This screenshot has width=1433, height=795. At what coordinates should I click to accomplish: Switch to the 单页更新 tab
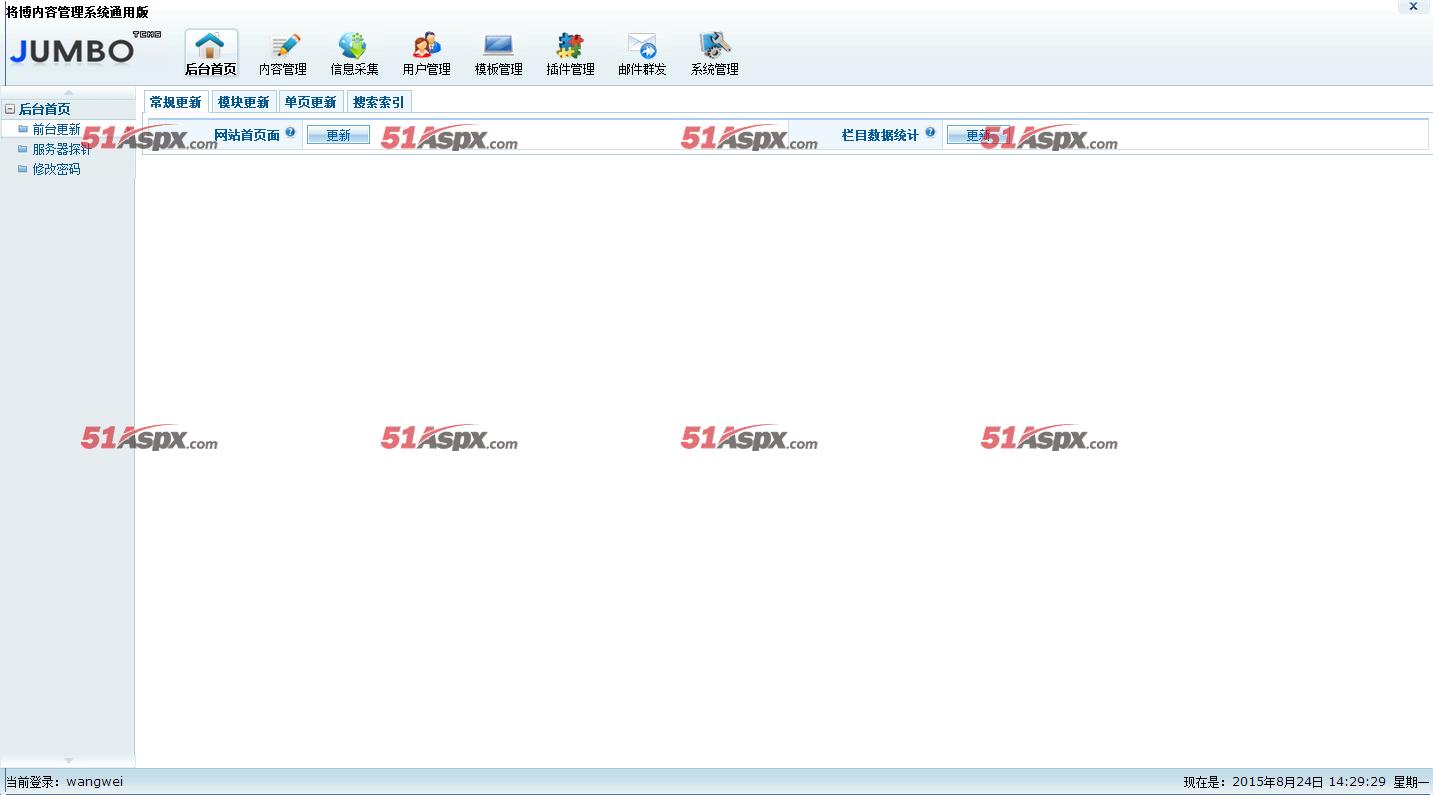311,102
